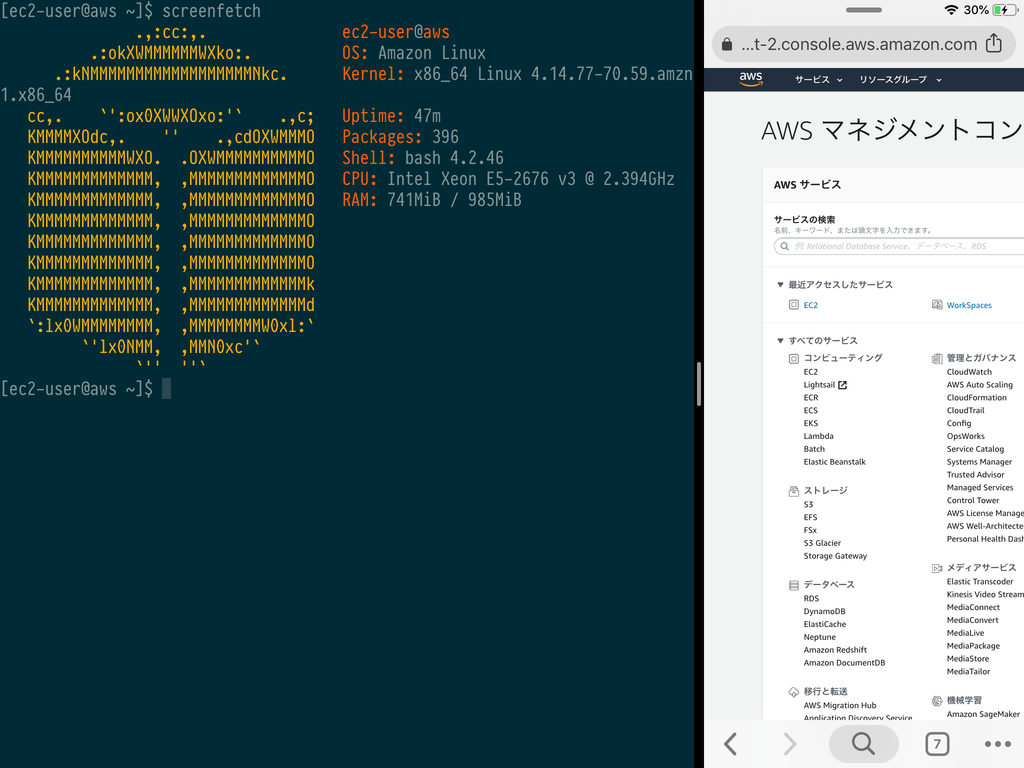Open the WorkSpaces link
Image resolution: width=1024 pixels, height=768 pixels.
coord(969,305)
